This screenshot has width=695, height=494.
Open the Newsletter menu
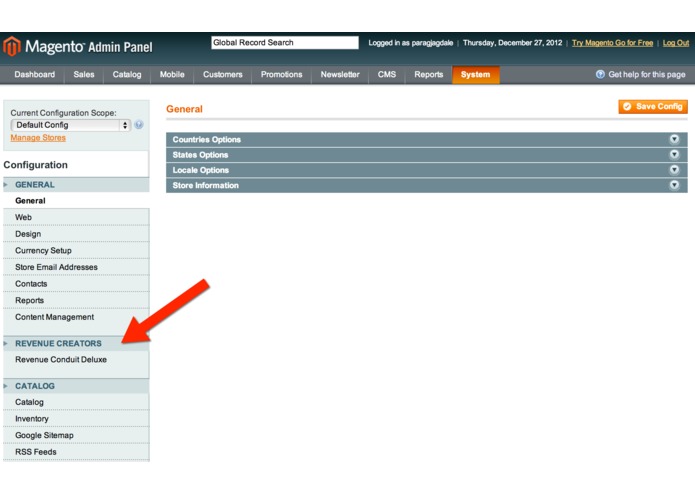click(x=340, y=74)
